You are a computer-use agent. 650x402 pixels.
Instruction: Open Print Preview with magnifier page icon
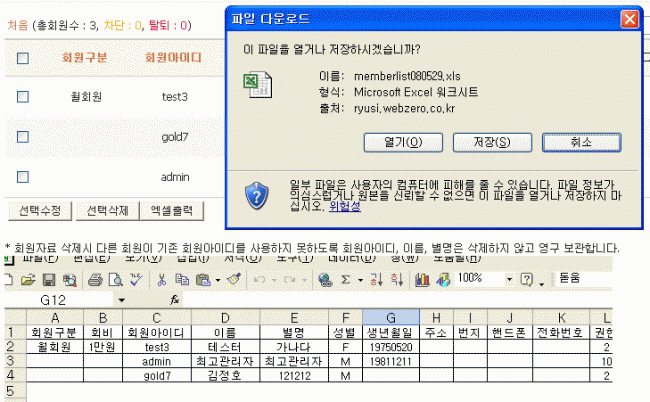click(116, 280)
